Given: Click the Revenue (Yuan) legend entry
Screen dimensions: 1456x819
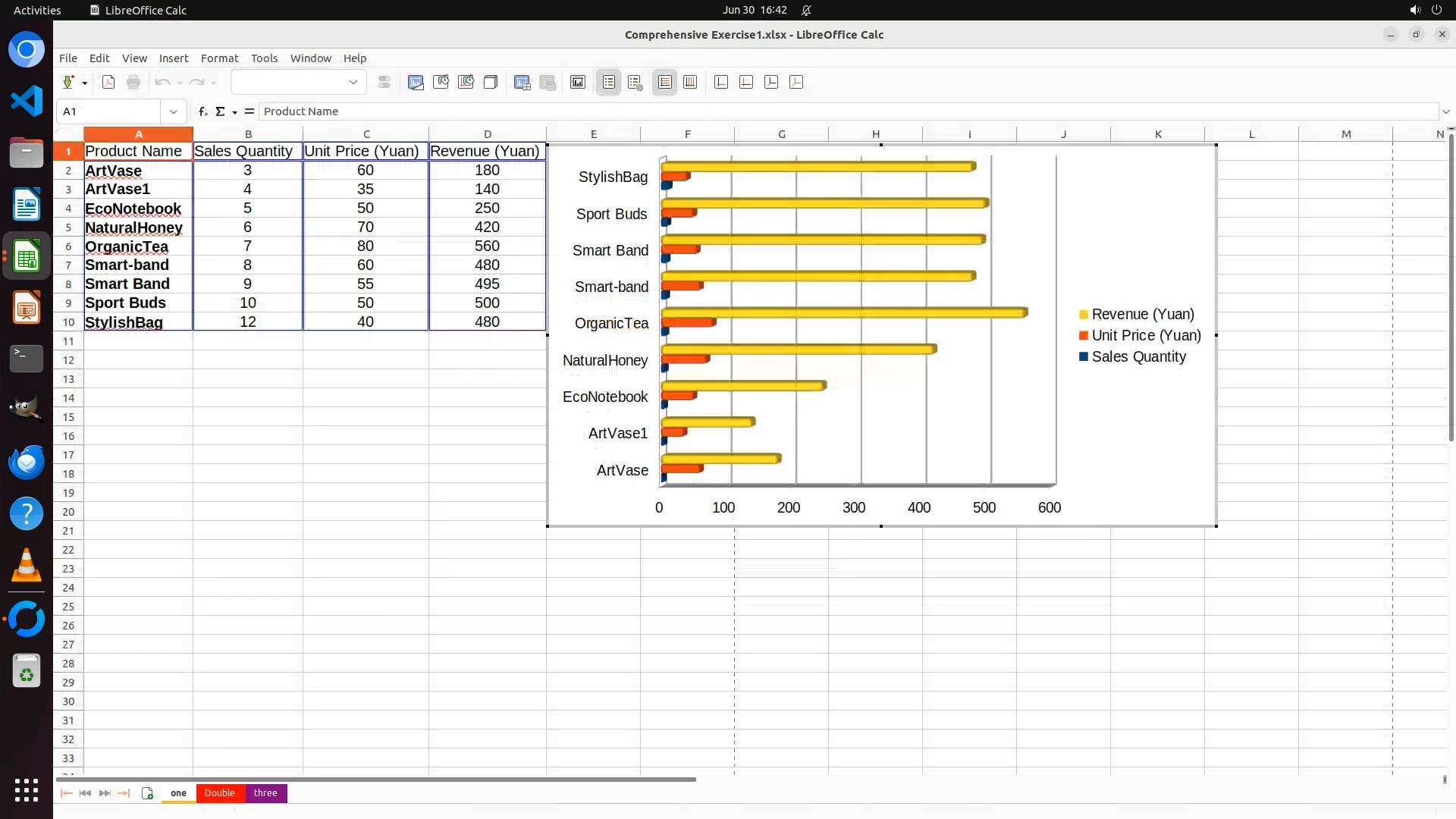Looking at the screenshot, I should coord(1142,314).
